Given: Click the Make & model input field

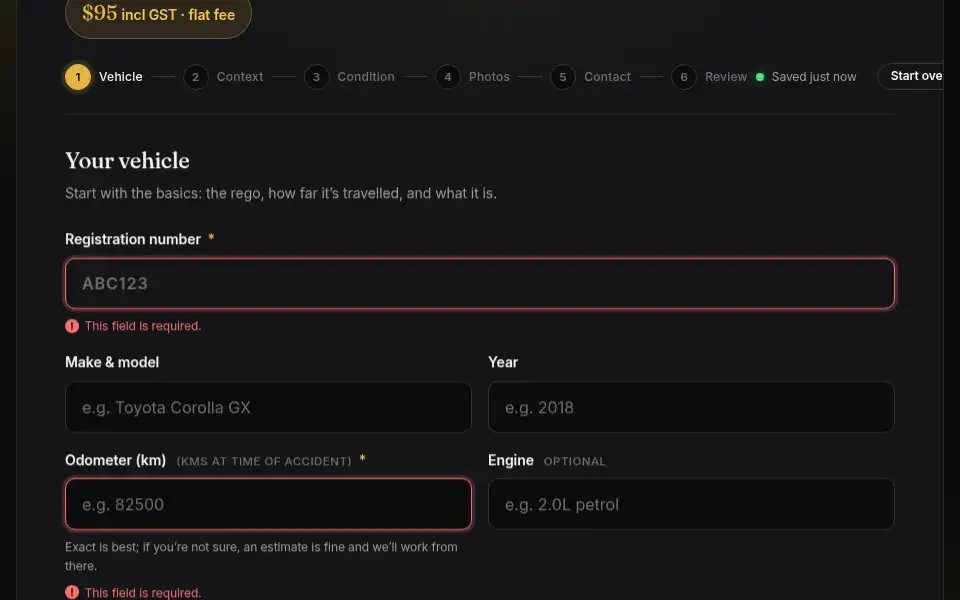Looking at the screenshot, I should click(268, 407).
